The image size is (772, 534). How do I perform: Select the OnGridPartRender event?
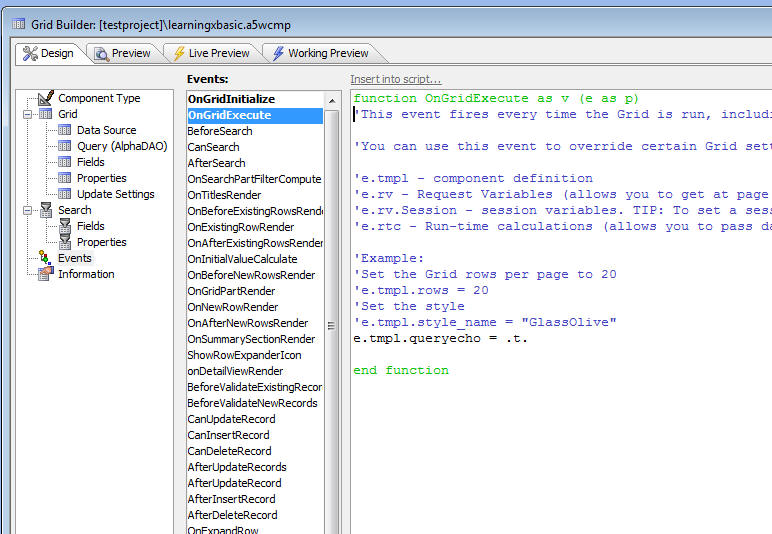(255, 291)
